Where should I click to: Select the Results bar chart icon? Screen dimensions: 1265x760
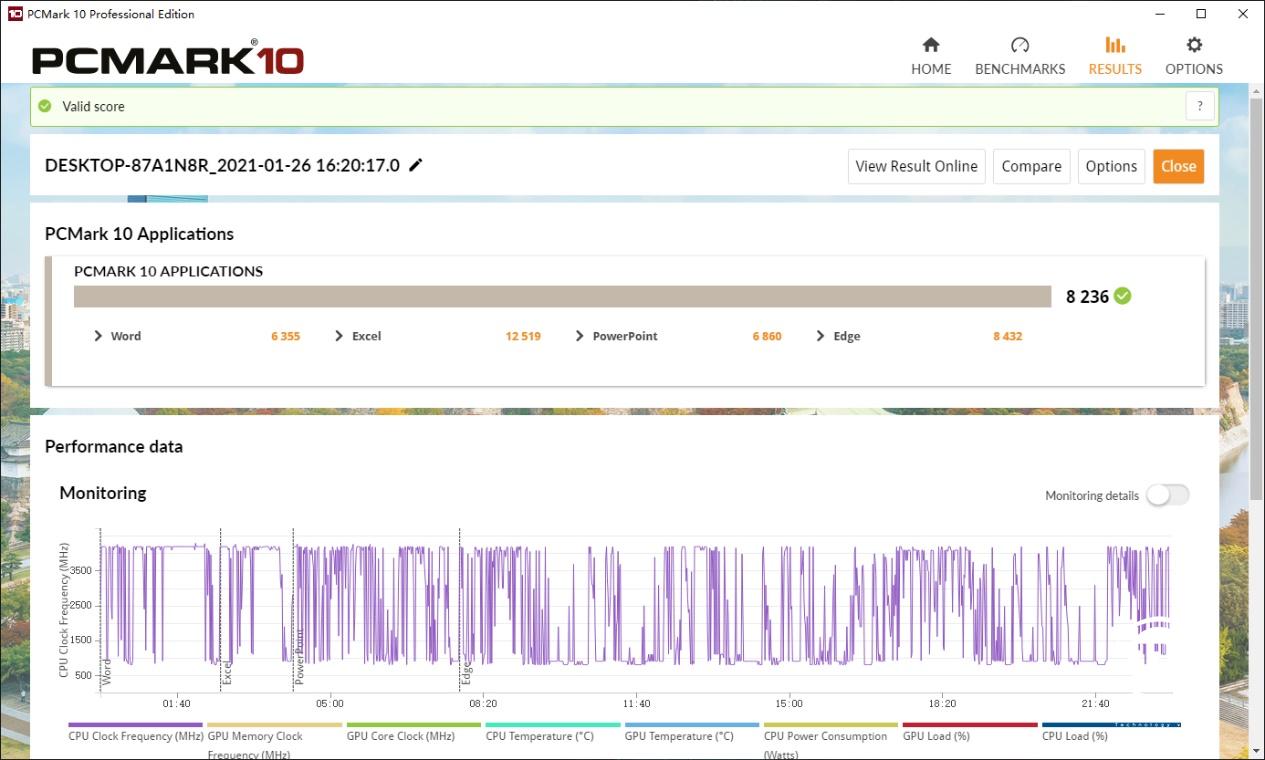1114,45
